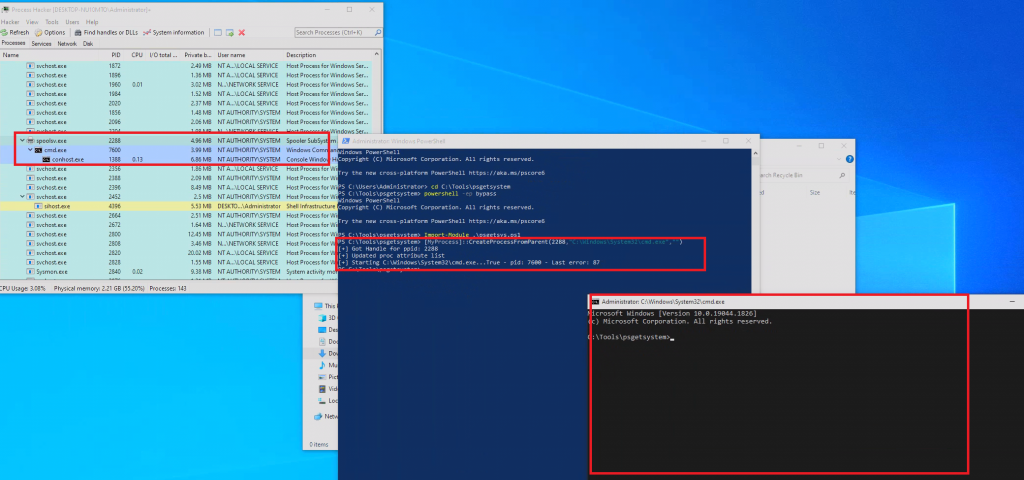Viewport: 1024px width, 480px height.
Task: Switch to the Network tab
Action: point(67,44)
